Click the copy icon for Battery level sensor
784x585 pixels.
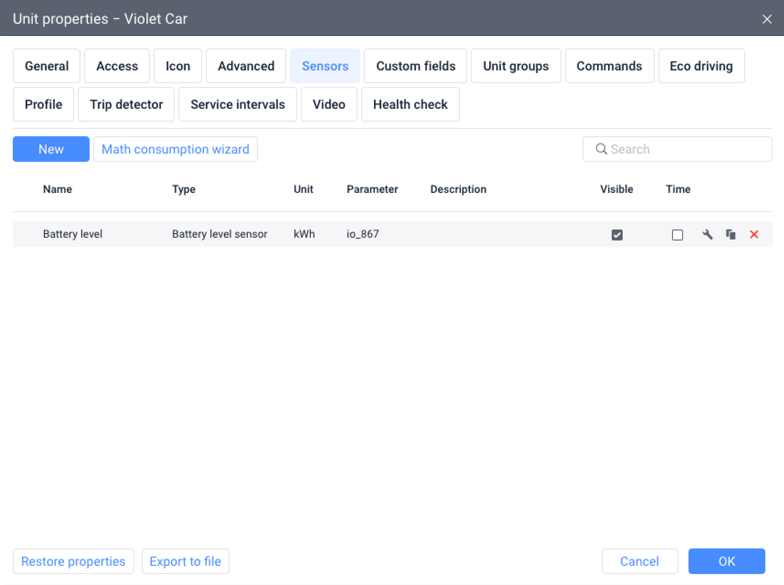731,235
